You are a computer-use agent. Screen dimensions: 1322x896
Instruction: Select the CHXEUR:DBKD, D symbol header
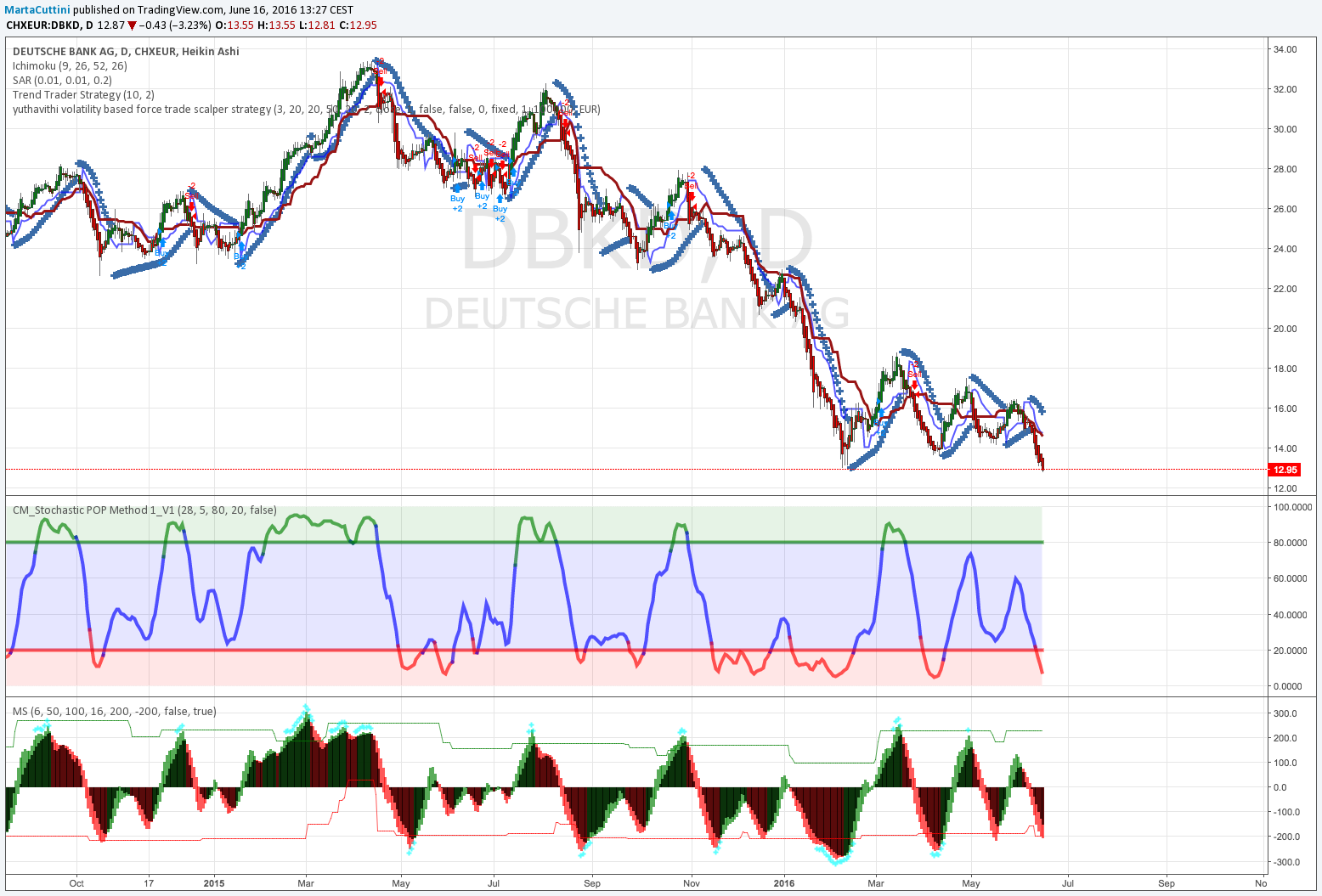coord(49,25)
